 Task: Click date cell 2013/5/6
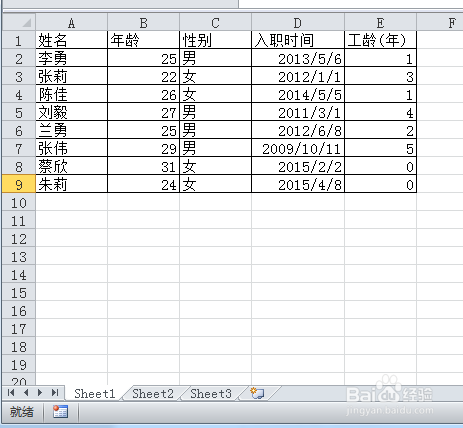click(x=298, y=58)
